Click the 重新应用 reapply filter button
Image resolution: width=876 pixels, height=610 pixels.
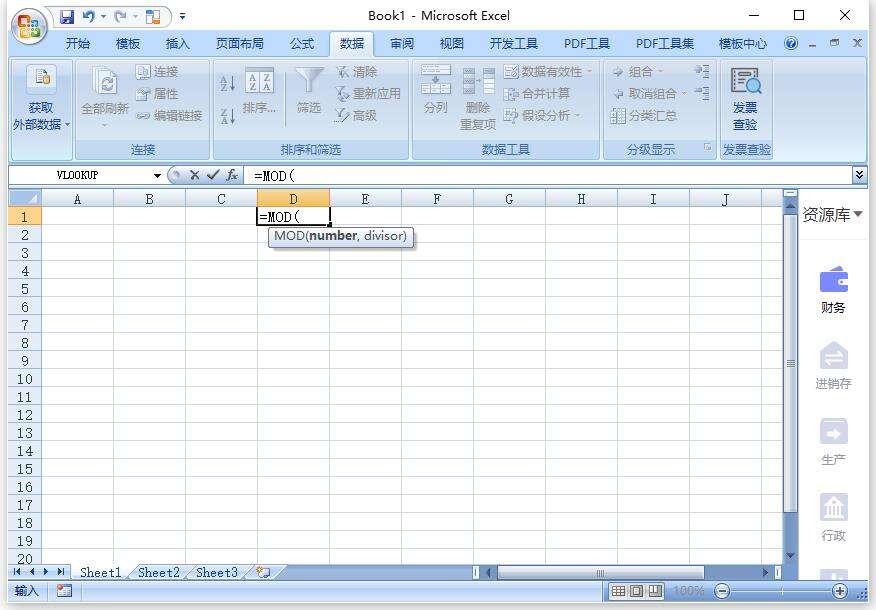coord(368,93)
